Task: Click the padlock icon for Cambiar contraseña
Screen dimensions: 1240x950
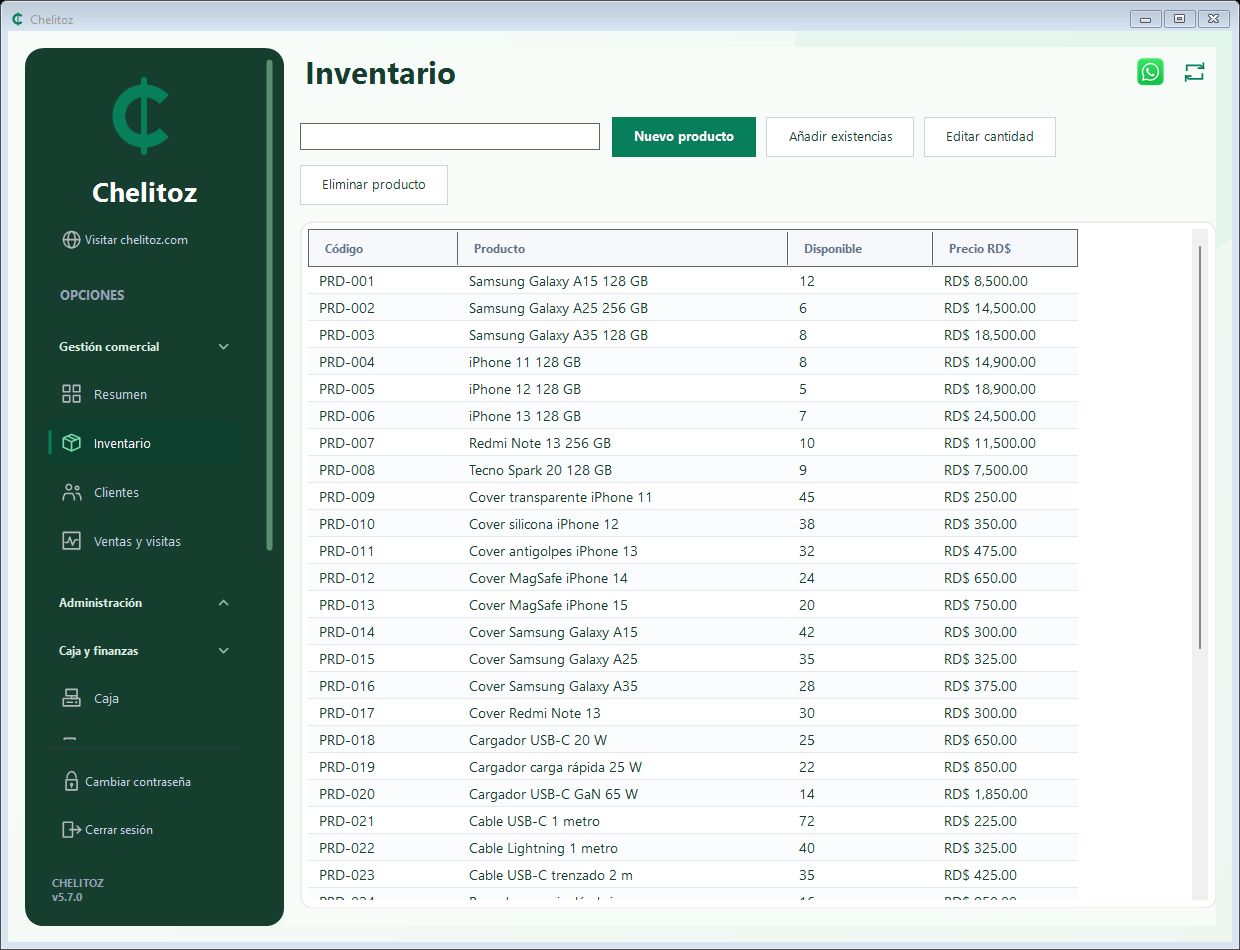Action: [x=71, y=781]
